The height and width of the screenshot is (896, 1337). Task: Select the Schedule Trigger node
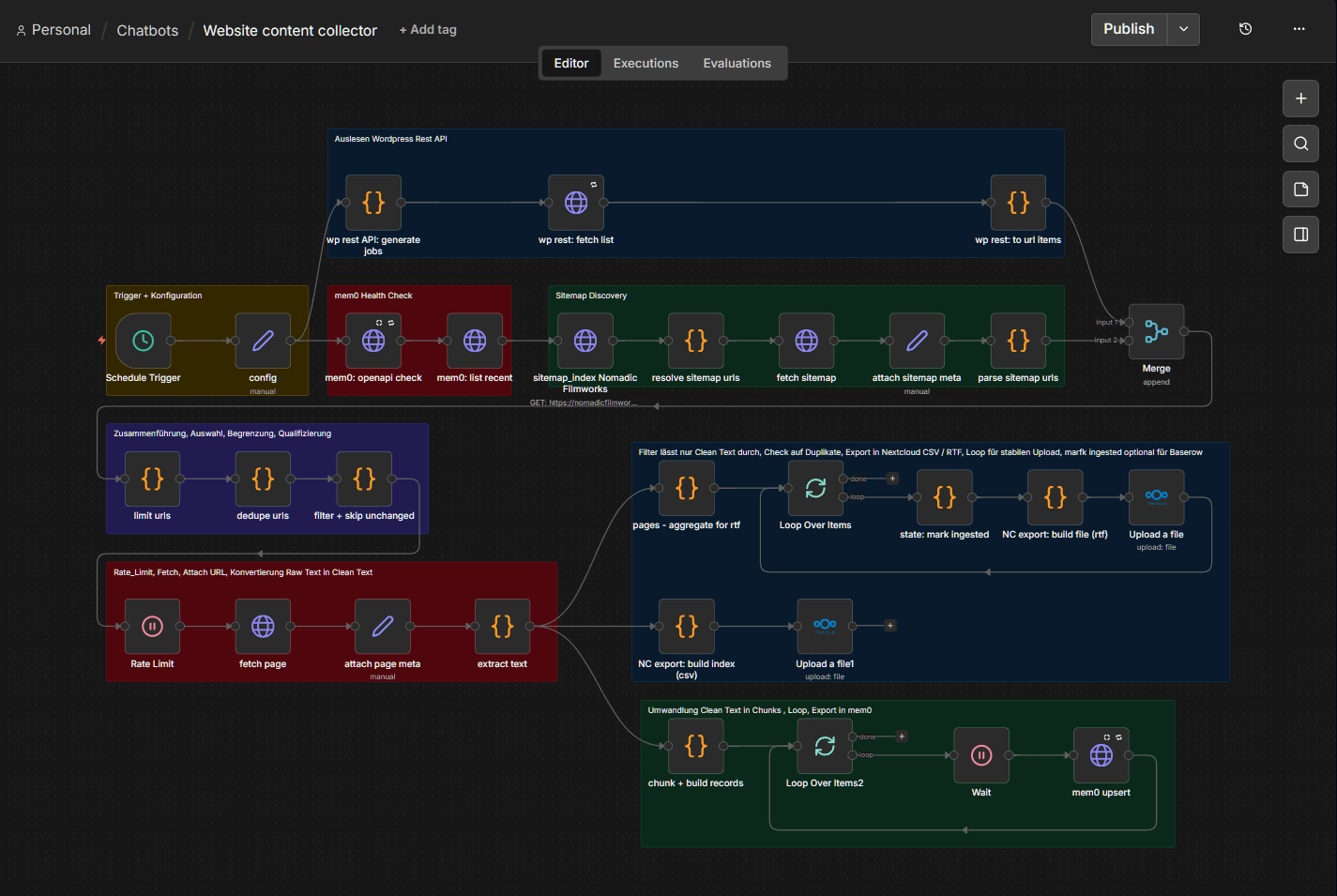click(x=142, y=341)
